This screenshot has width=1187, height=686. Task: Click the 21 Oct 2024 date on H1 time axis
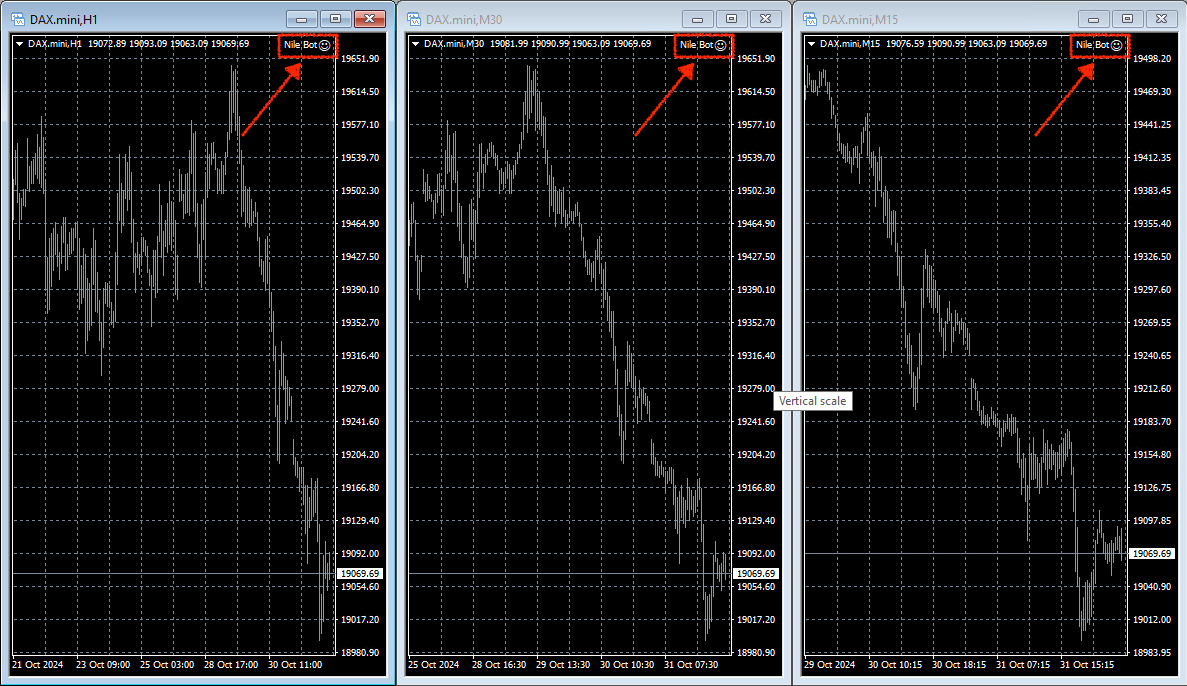pyautogui.click(x=38, y=664)
